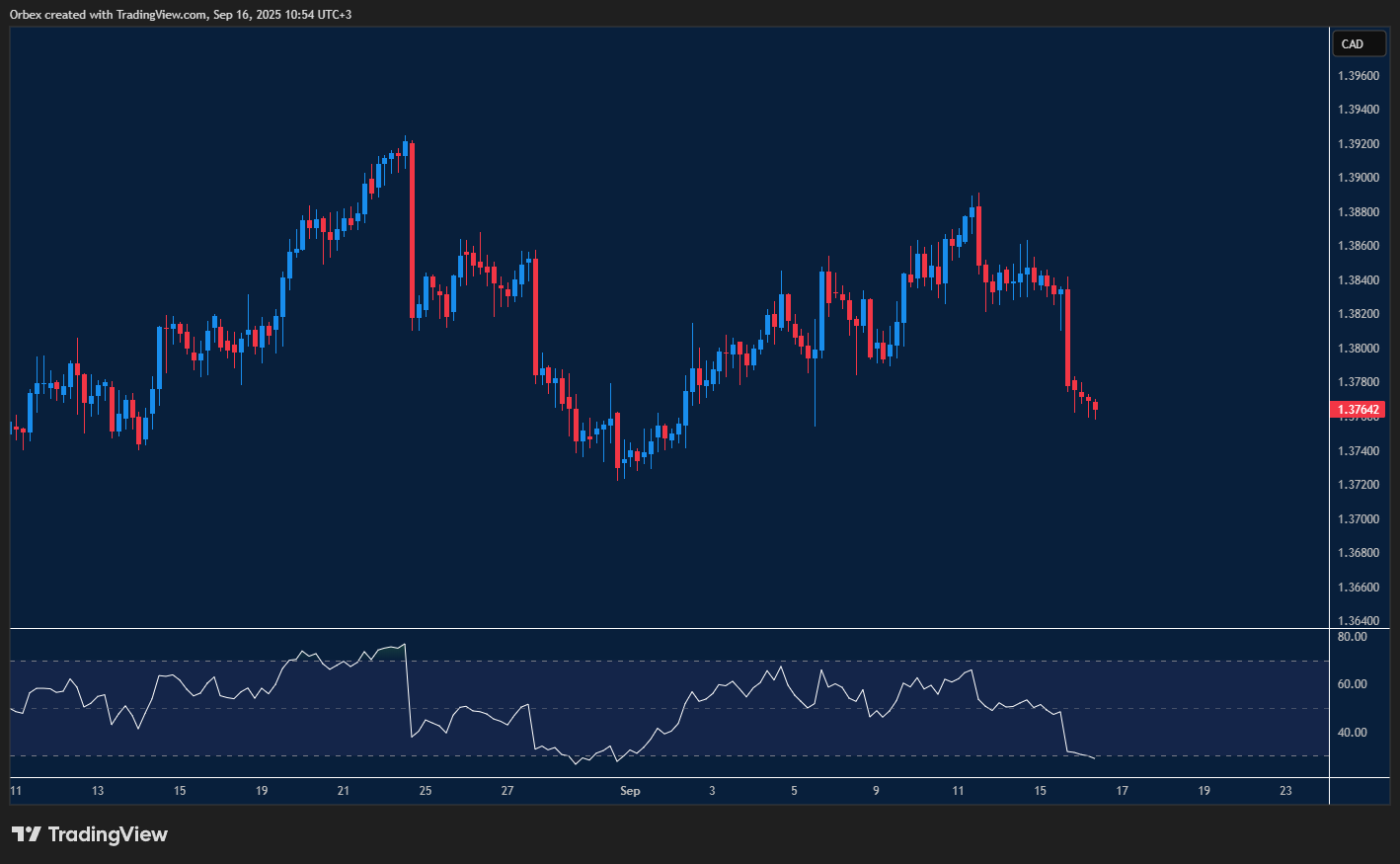Screen dimensions: 1400x864
Task: Click the 80.00 RSI scale label
Action: pyautogui.click(x=1352, y=637)
